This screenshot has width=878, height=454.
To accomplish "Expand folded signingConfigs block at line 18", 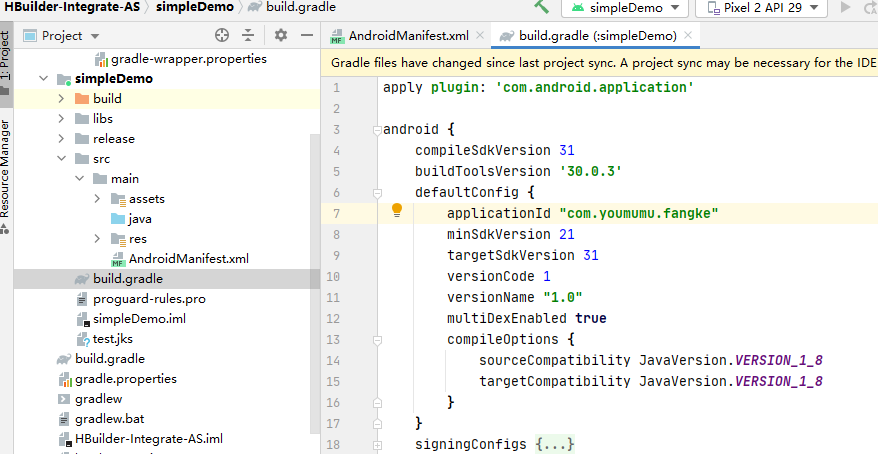I will click(377, 445).
